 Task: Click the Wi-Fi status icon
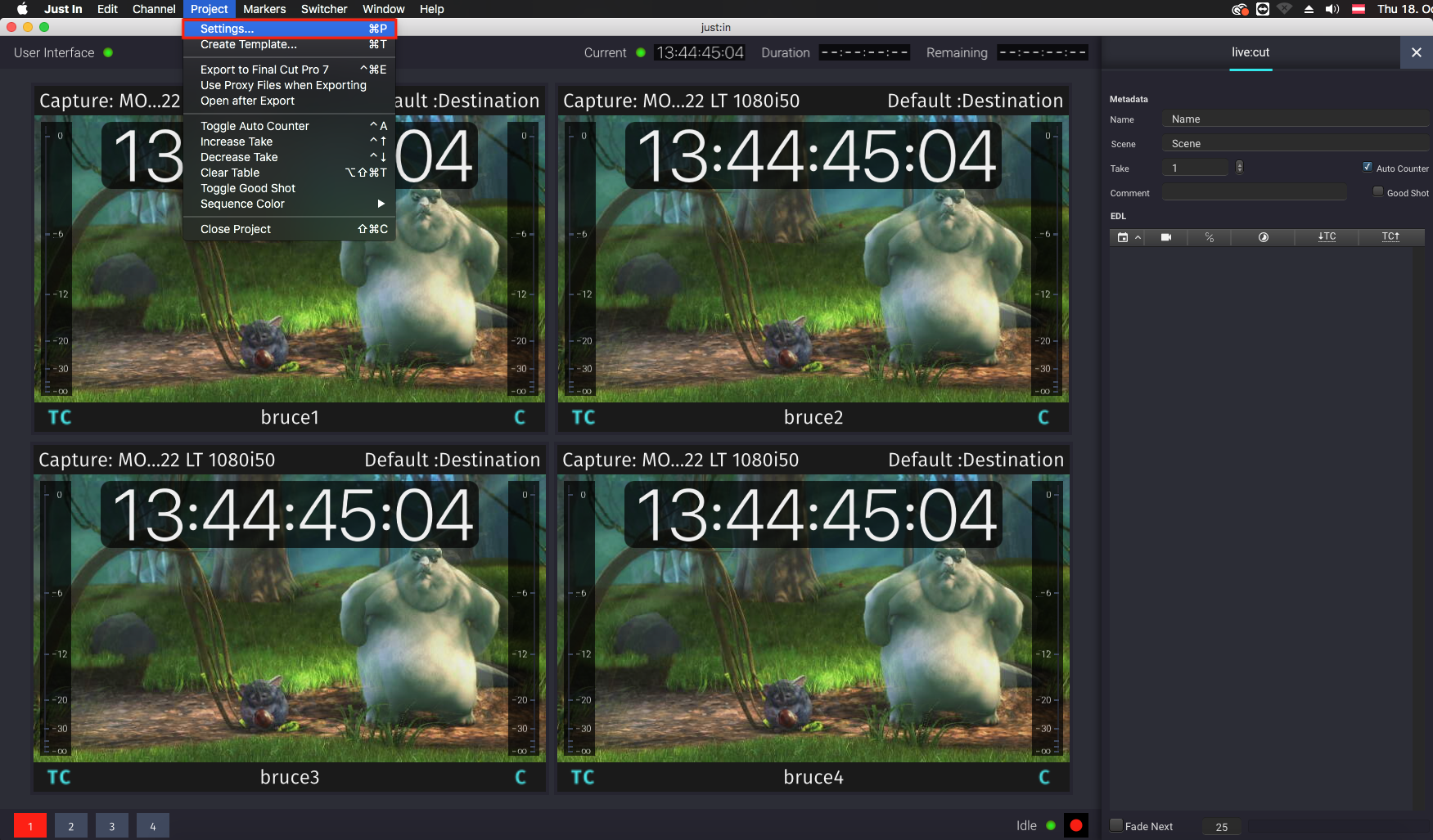(x=1285, y=9)
